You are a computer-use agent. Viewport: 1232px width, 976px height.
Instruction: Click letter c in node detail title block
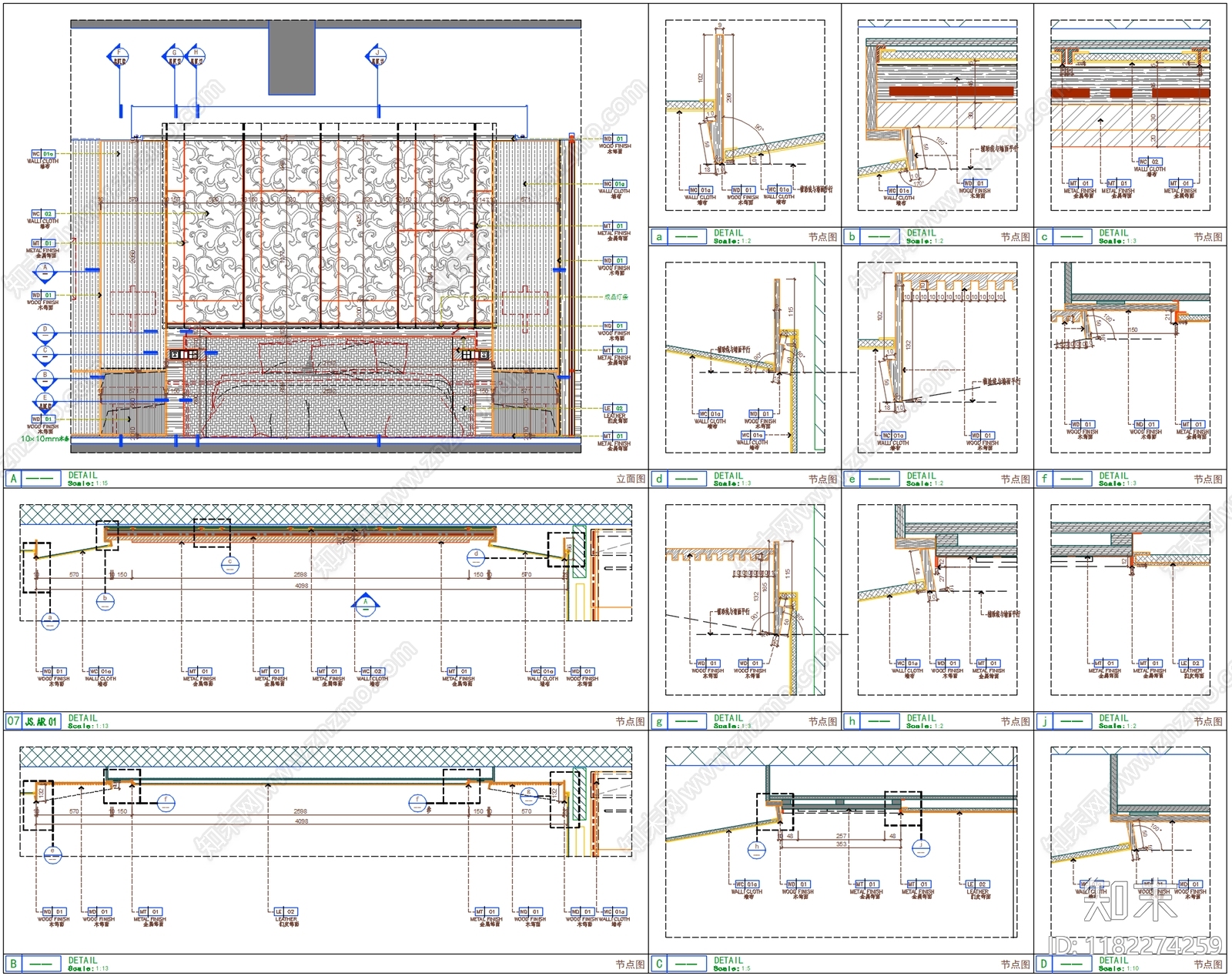point(1044,237)
